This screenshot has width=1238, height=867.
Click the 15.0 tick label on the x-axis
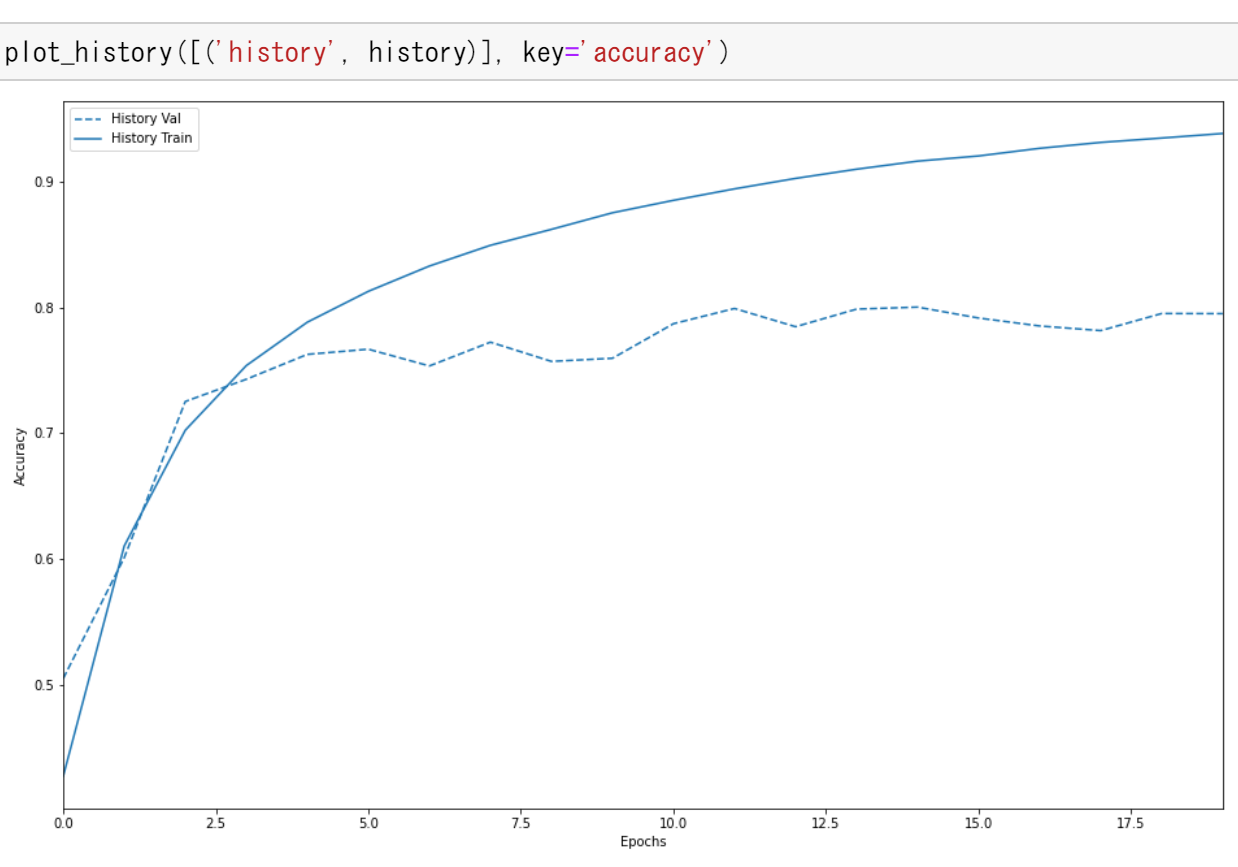[x=978, y=823]
